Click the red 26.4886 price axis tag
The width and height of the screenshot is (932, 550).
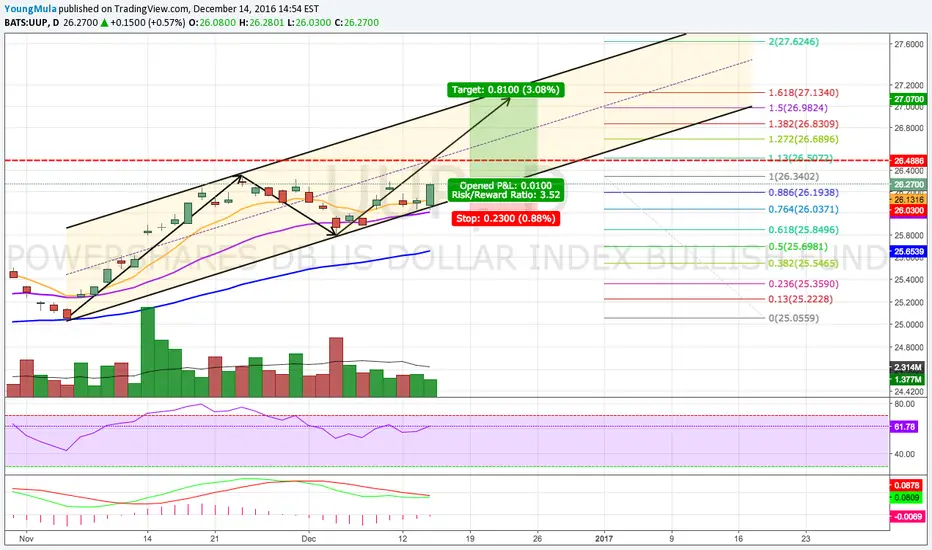click(x=909, y=161)
